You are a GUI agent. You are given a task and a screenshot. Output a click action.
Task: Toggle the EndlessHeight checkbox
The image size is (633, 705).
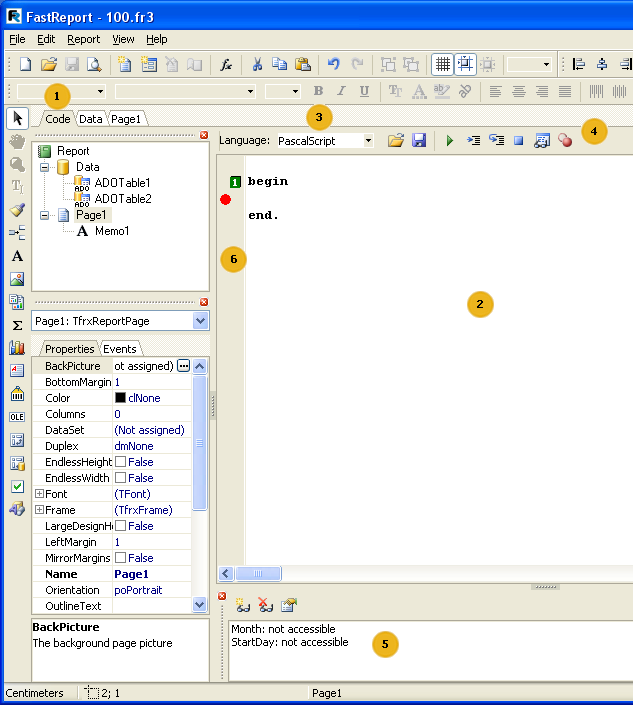tap(121, 462)
